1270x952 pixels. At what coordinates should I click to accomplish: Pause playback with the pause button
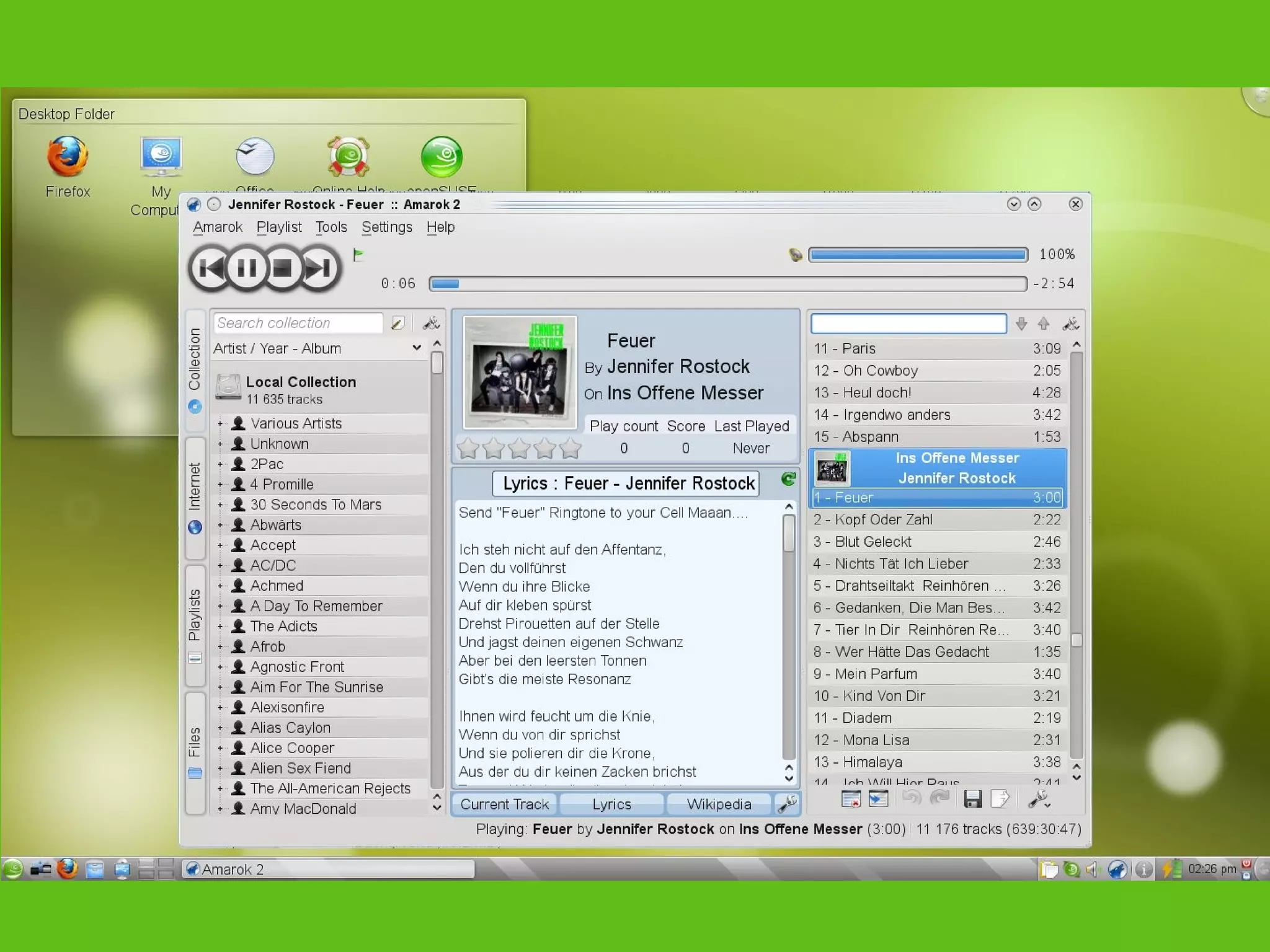(247, 268)
